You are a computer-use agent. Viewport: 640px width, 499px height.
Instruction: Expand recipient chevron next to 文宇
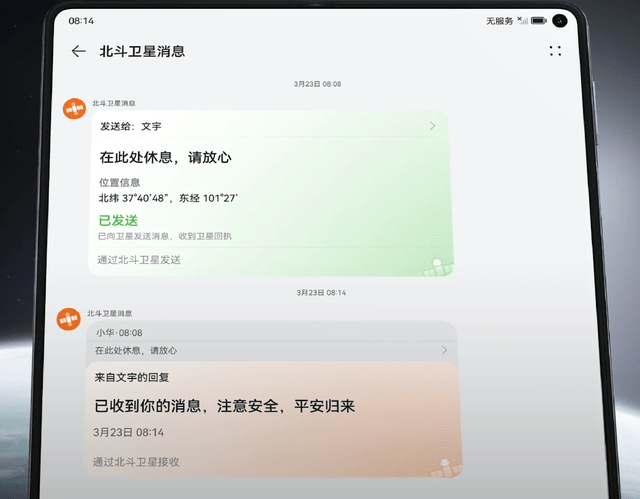pos(432,126)
